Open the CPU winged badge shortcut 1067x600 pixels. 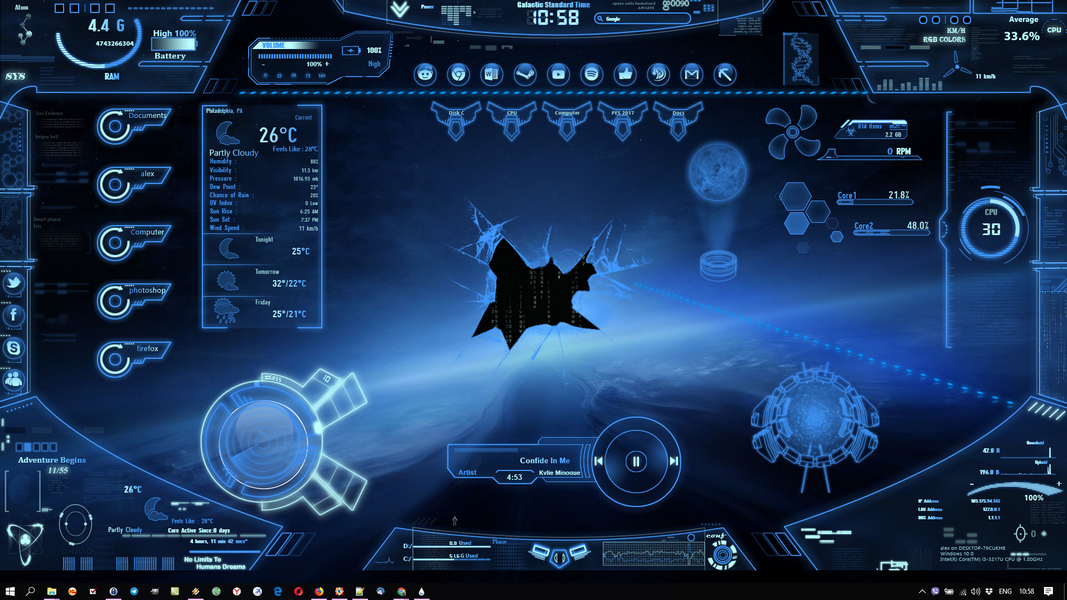point(512,120)
